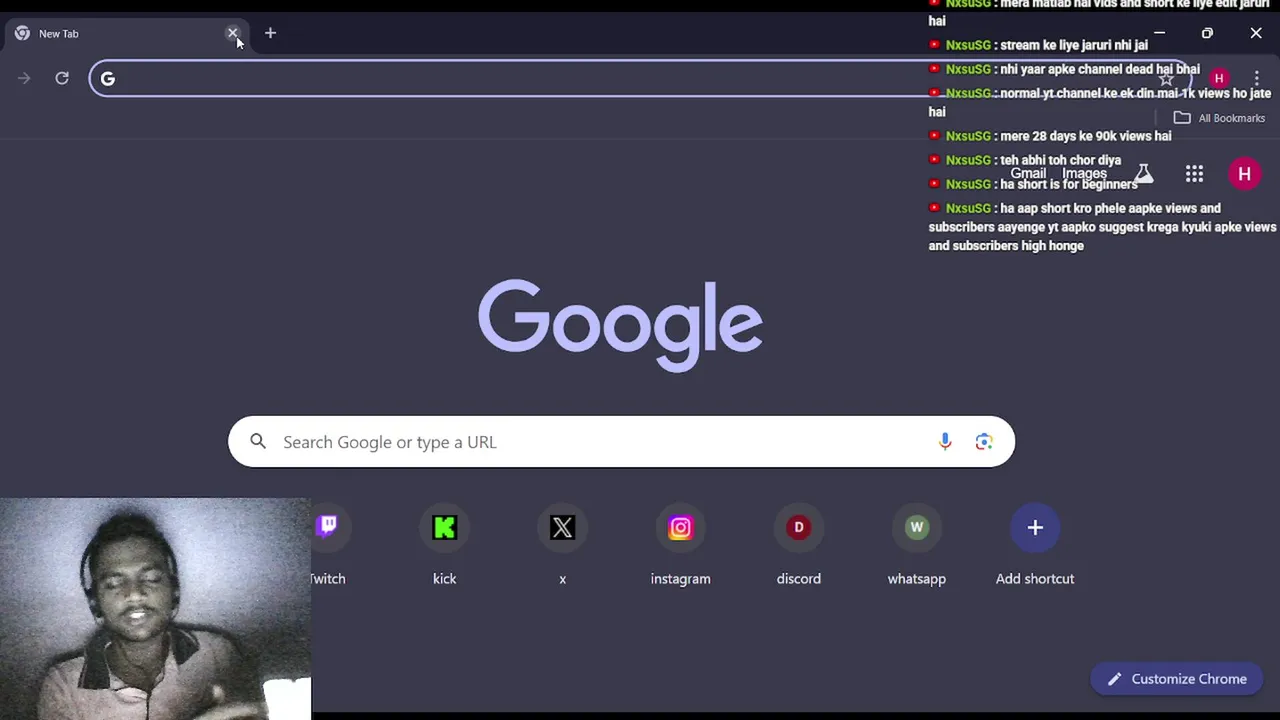Reload the current page
Screen dimensions: 1280x720
click(62, 78)
